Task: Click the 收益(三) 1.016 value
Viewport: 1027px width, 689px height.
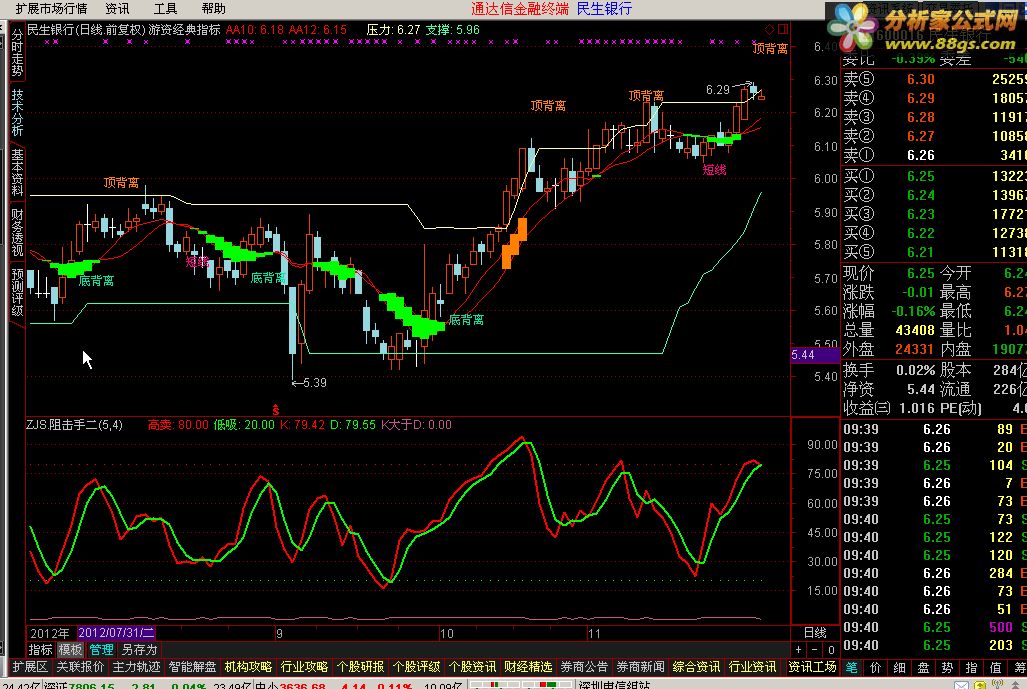Action: (916, 408)
